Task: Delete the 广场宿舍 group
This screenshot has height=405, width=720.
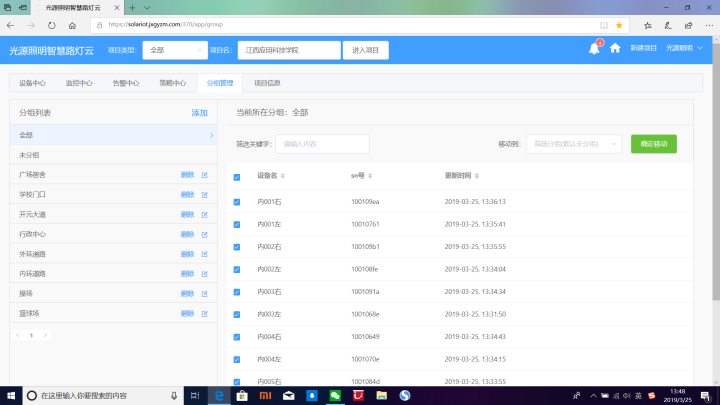Action: (187, 175)
